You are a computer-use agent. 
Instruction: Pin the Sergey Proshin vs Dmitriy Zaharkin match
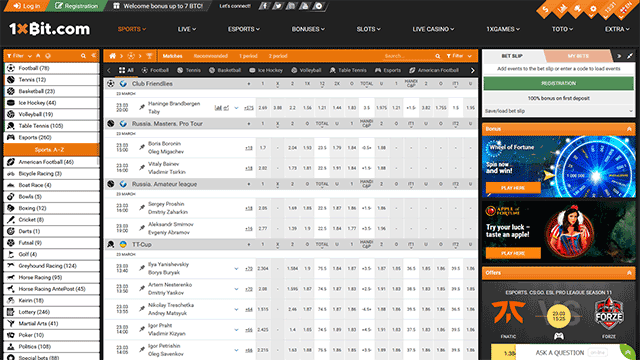tap(142, 208)
